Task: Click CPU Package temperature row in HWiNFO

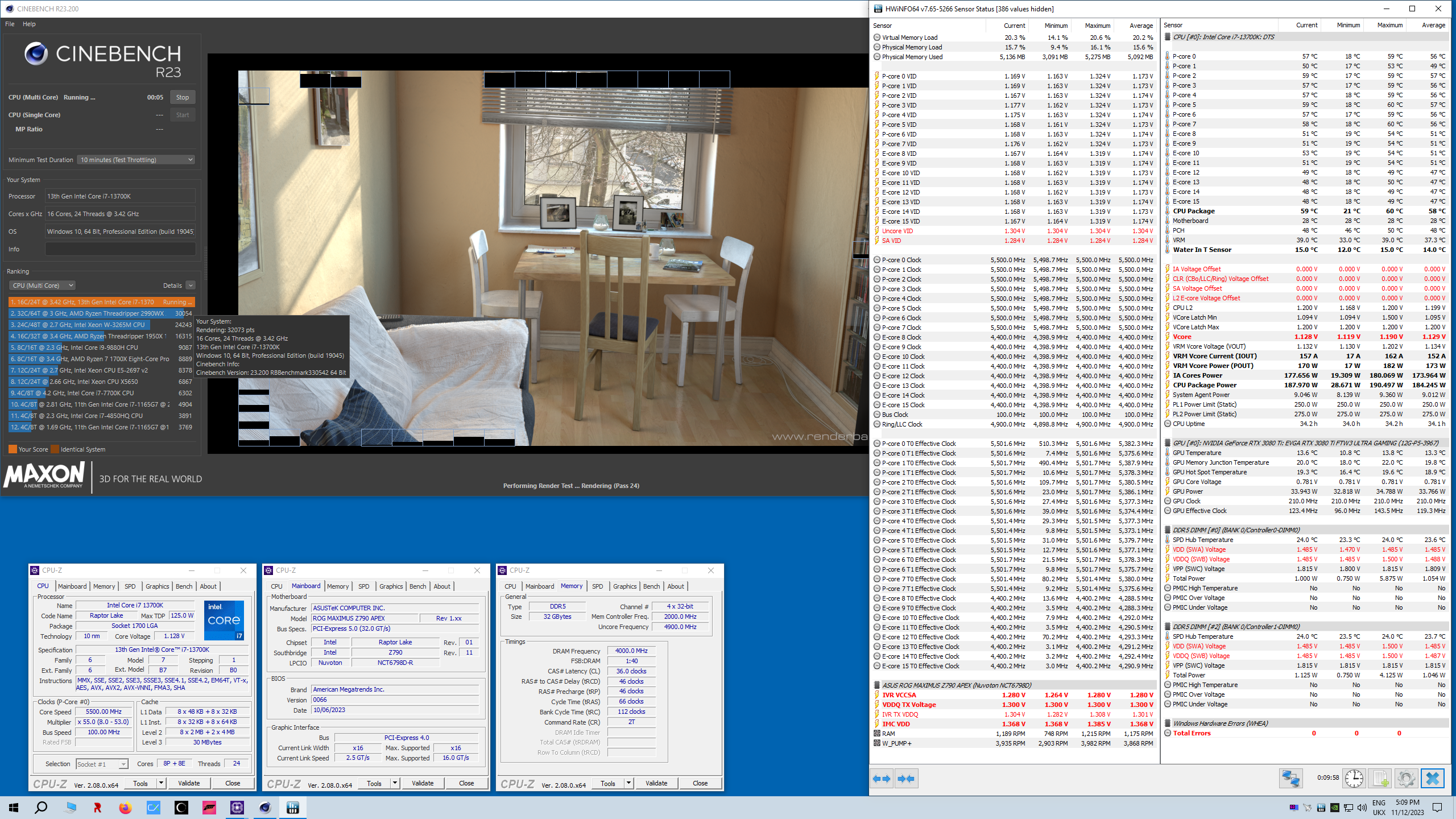Action: click(x=1305, y=211)
